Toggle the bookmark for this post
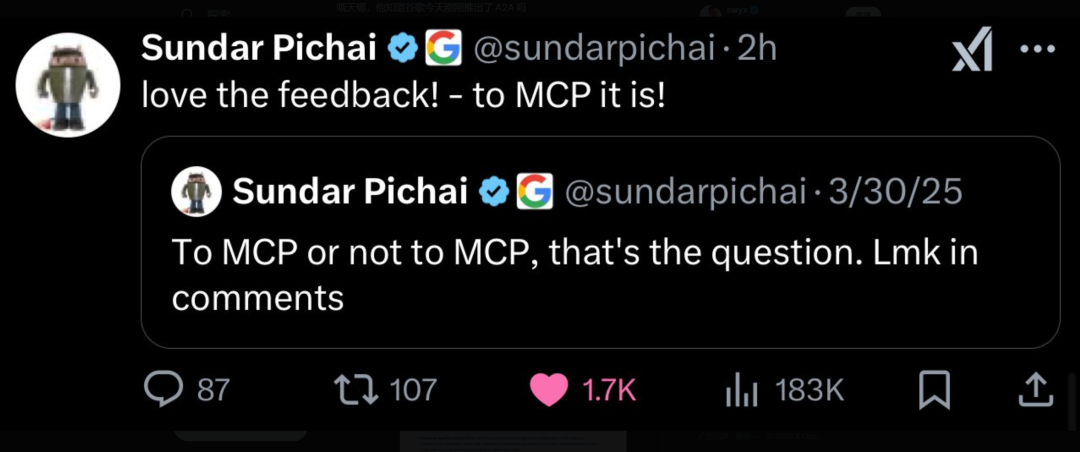Viewport: 1080px width, 452px height. coord(934,388)
